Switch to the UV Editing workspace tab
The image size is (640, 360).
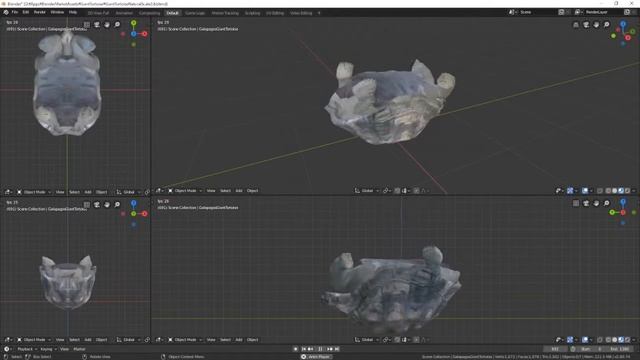click(275, 13)
